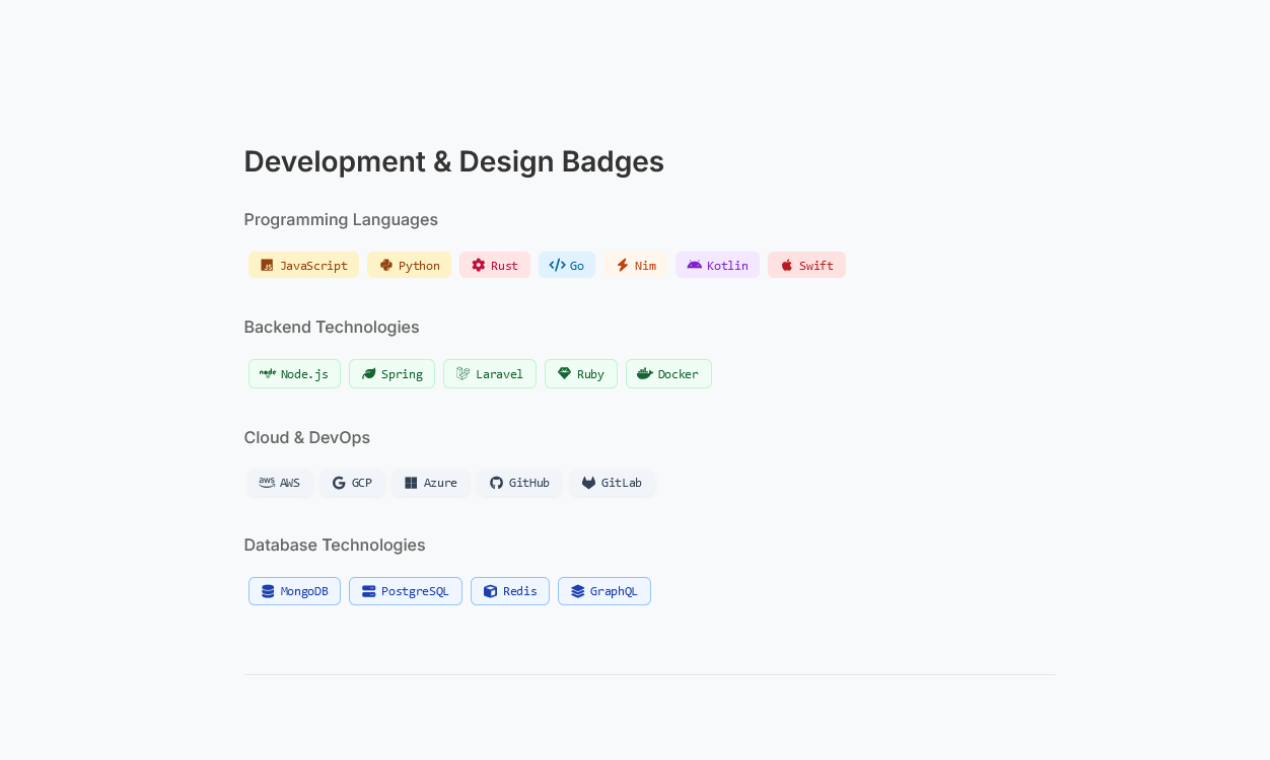1270x760 pixels.
Task: Click the MongoDB database icon
Action: click(x=268, y=591)
